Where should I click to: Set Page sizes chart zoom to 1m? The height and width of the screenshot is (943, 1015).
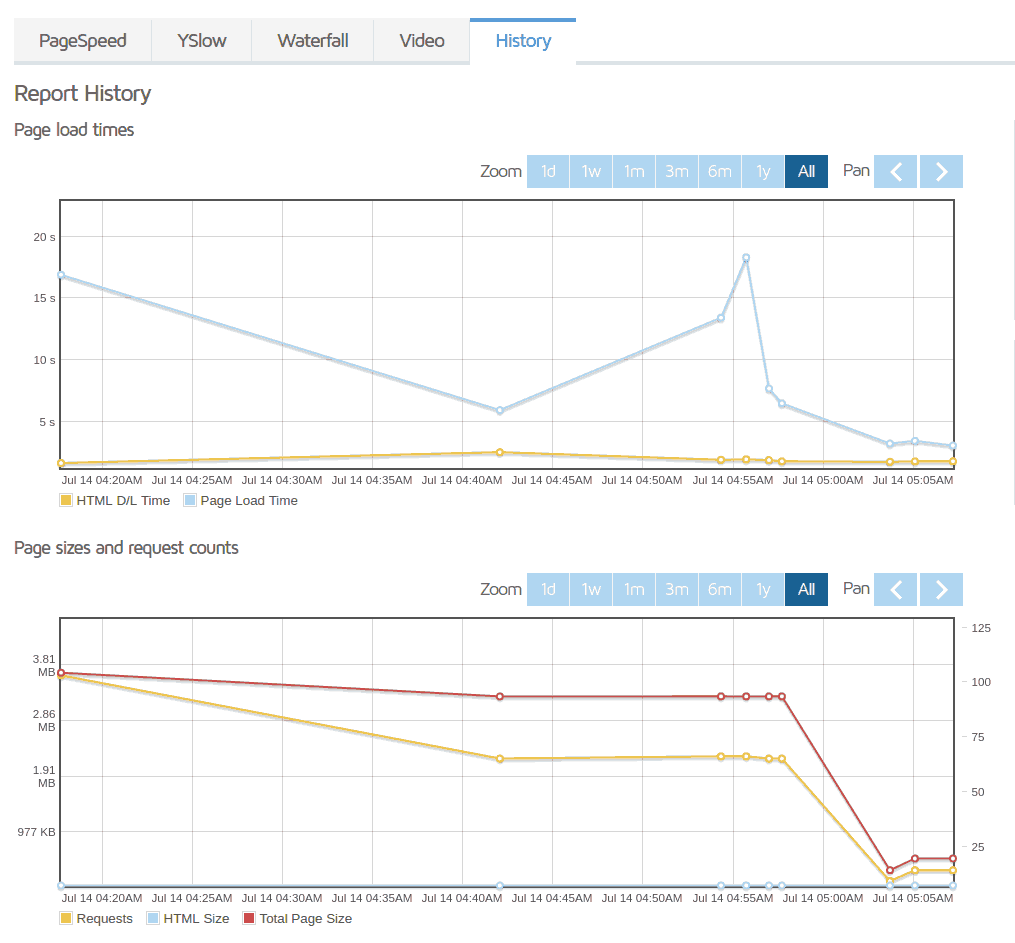[x=634, y=590]
